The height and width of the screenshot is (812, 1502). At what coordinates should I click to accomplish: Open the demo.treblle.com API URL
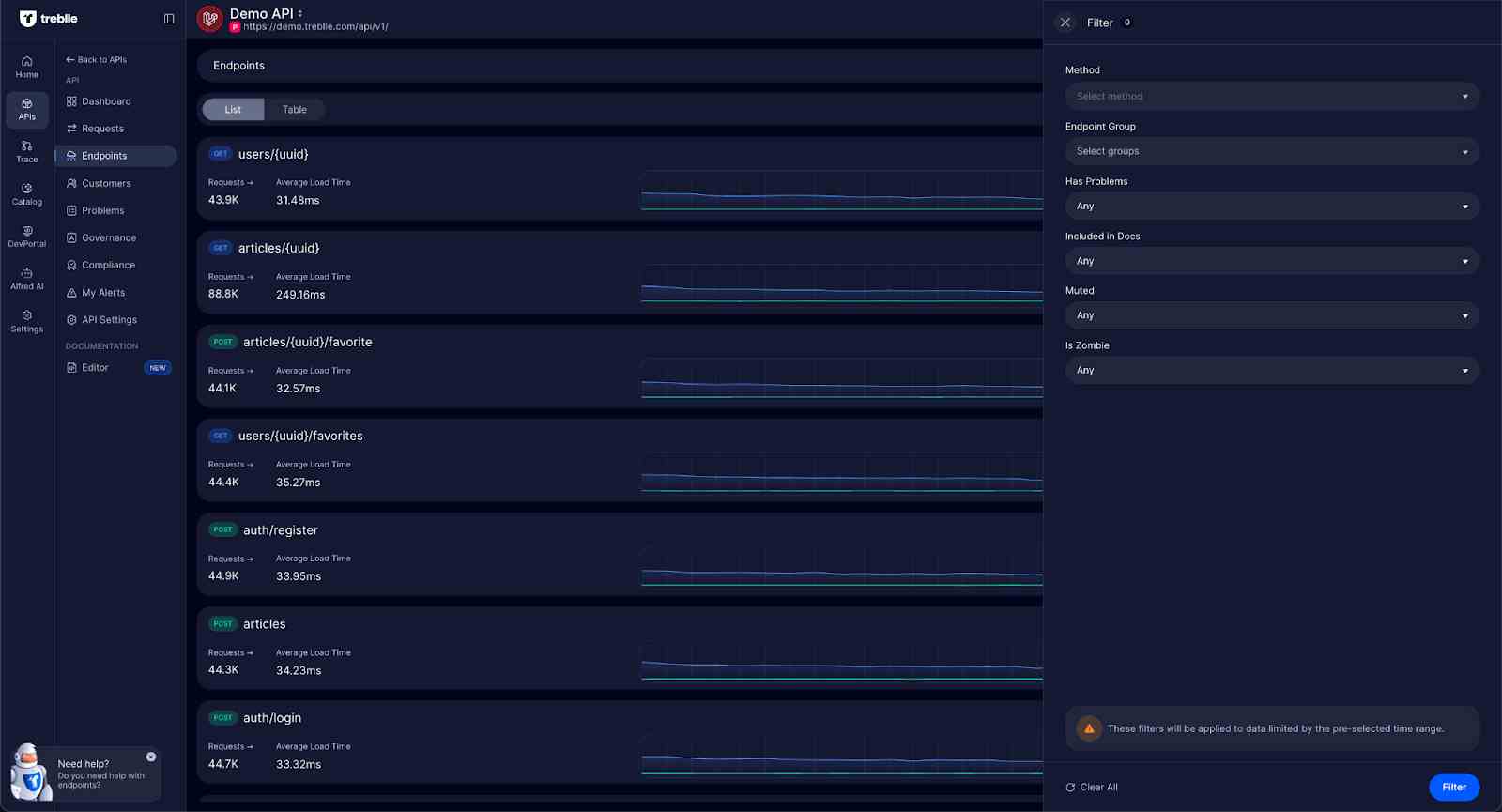pos(315,27)
